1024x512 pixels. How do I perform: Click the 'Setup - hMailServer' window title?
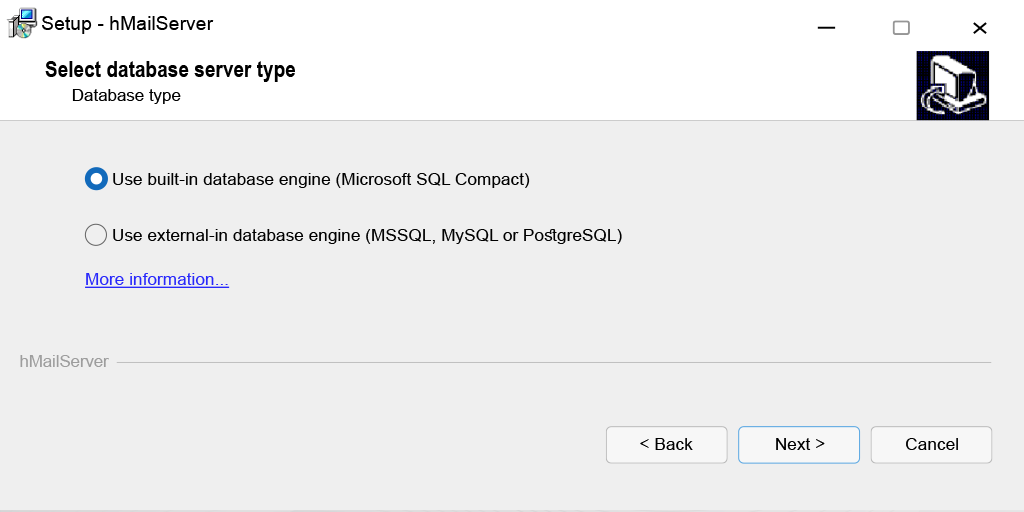(x=127, y=24)
